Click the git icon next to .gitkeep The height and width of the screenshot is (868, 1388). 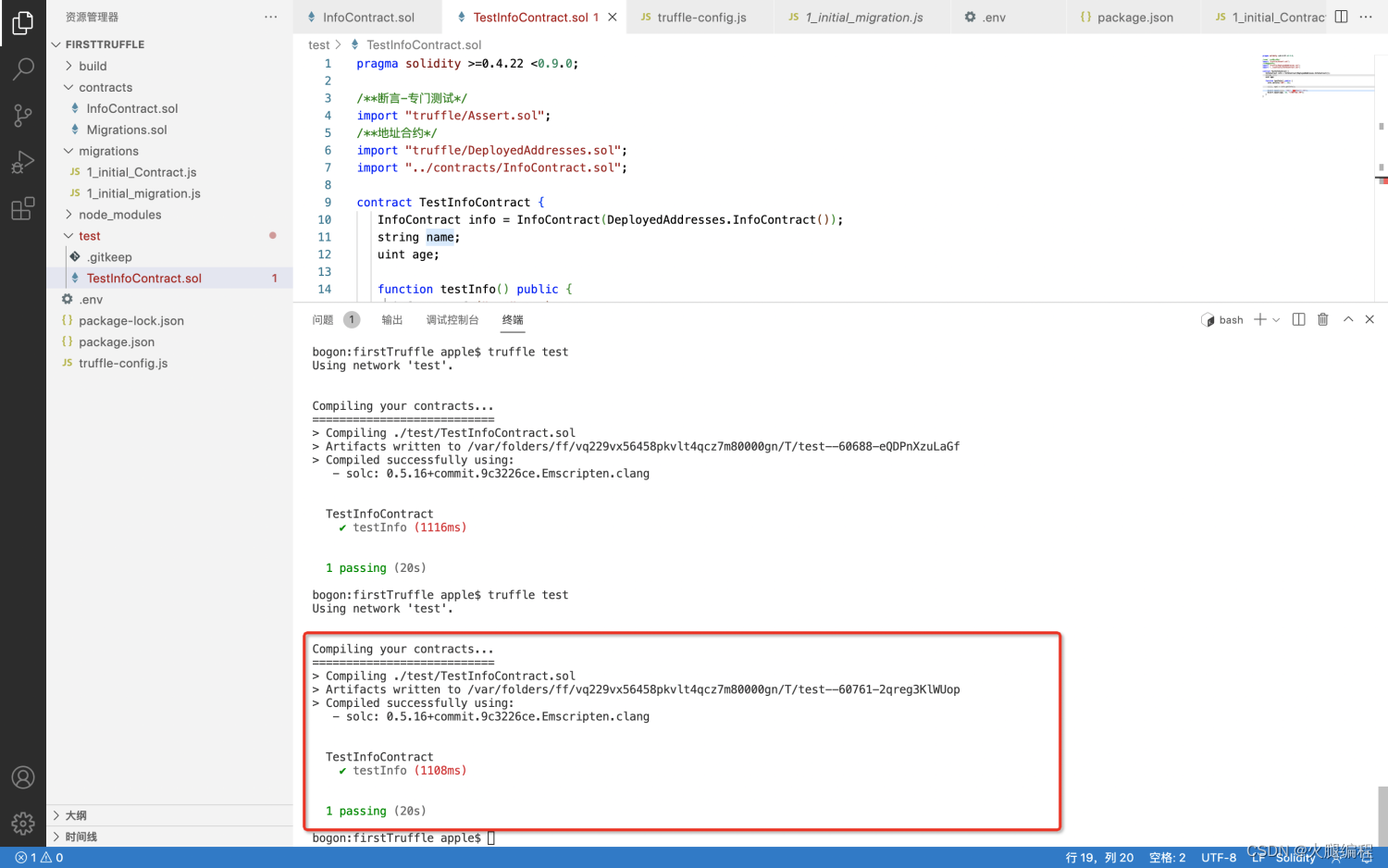tap(75, 256)
